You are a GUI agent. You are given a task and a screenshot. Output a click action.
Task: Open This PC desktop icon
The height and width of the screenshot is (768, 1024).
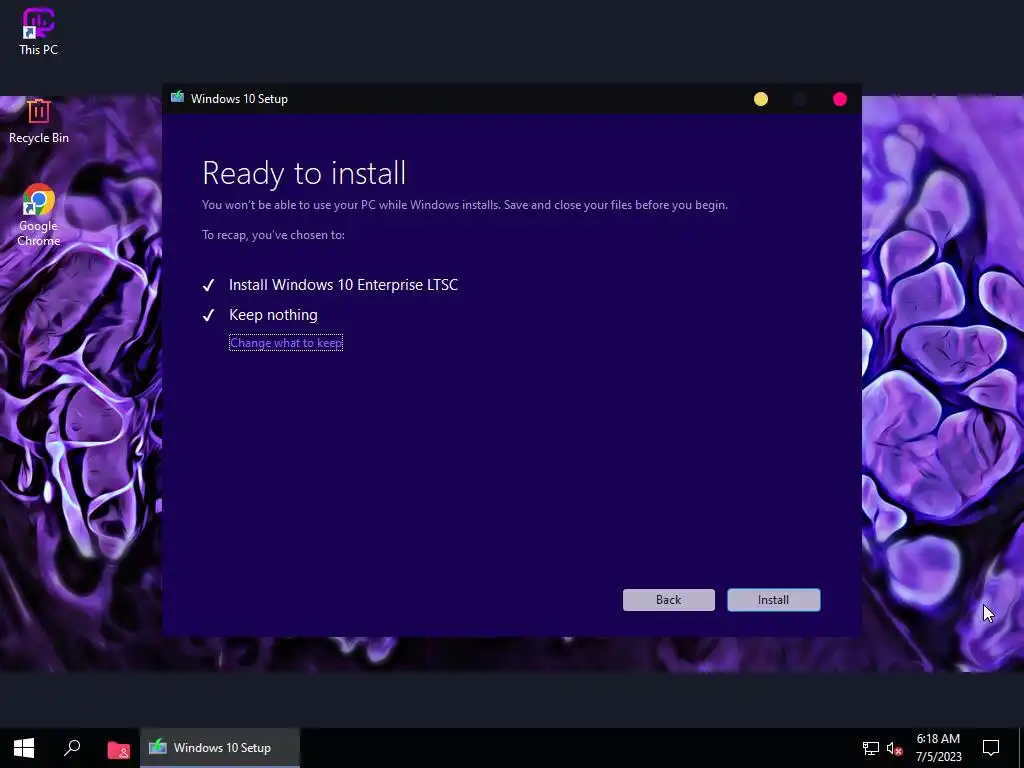pos(39,31)
